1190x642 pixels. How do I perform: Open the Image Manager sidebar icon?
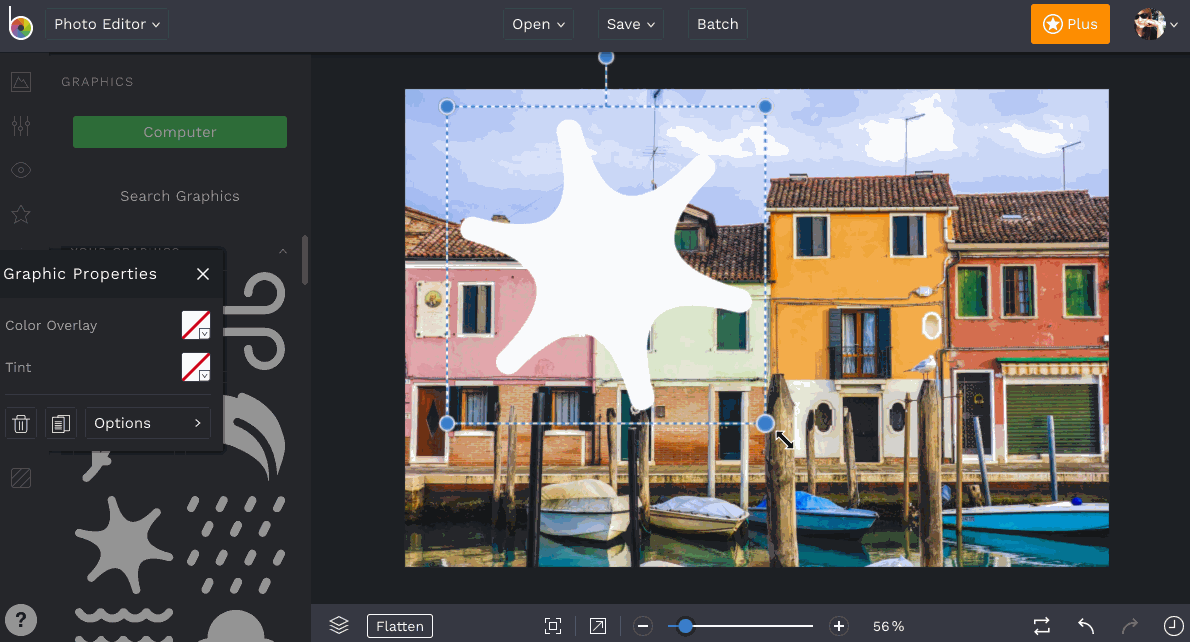pos(21,82)
